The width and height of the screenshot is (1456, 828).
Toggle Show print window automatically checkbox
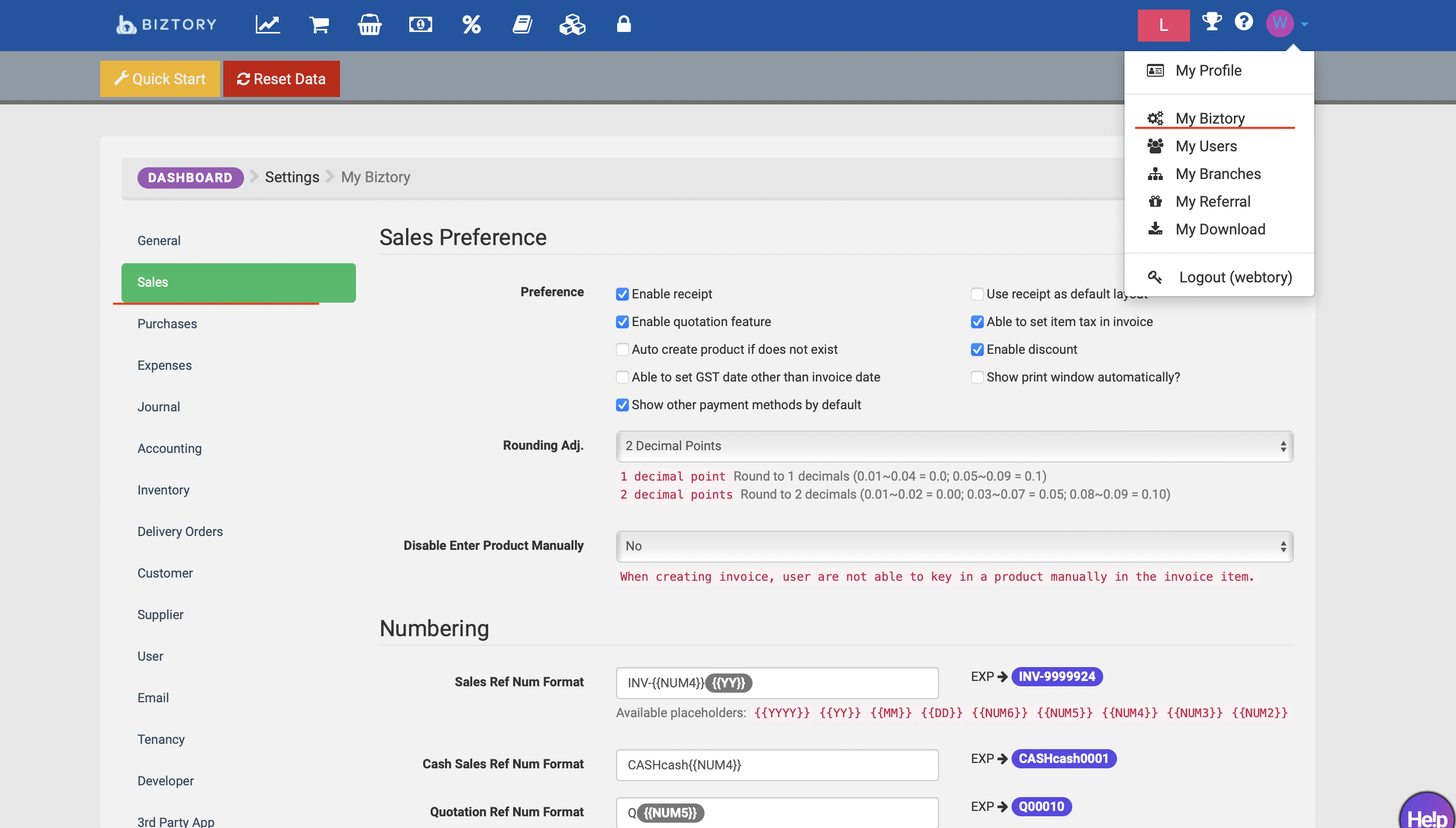pos(977,377)
